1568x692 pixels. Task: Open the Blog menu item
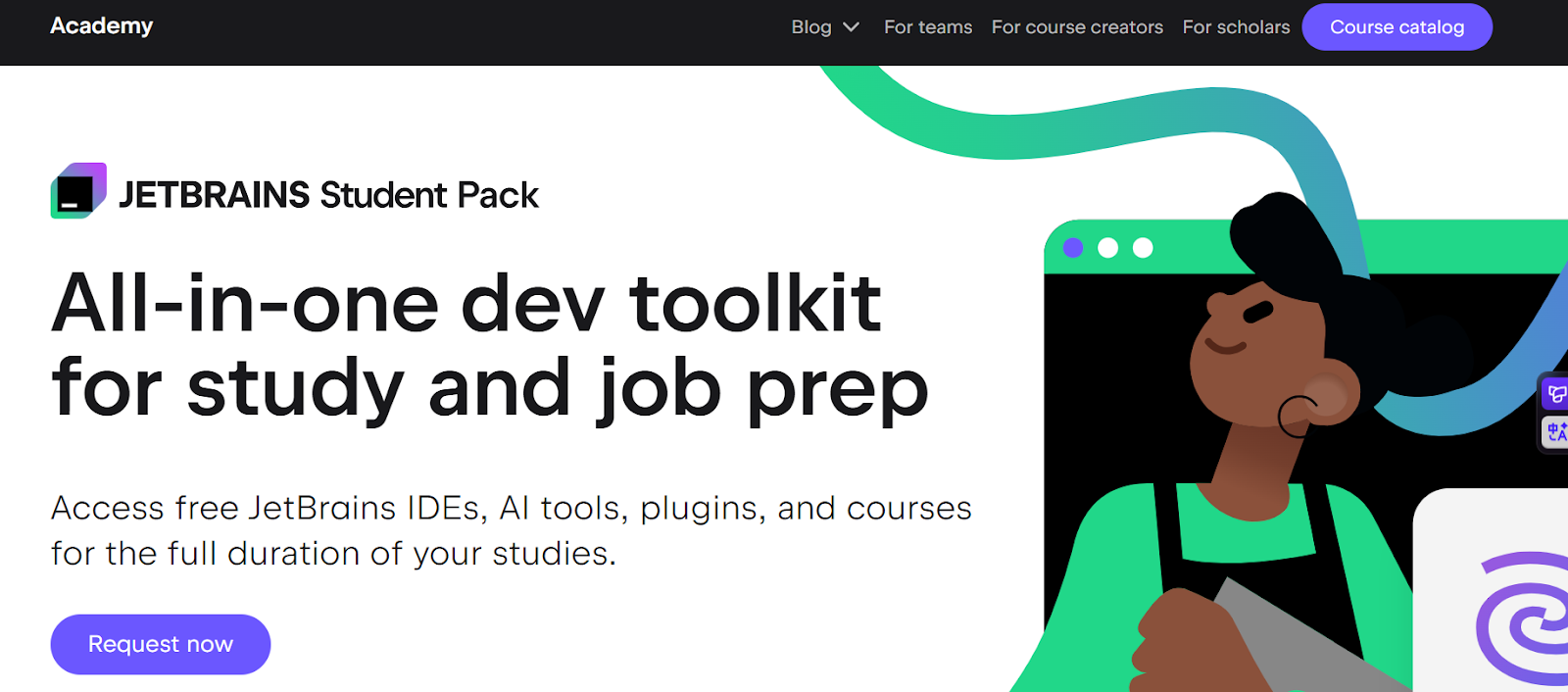pos(811,27)
